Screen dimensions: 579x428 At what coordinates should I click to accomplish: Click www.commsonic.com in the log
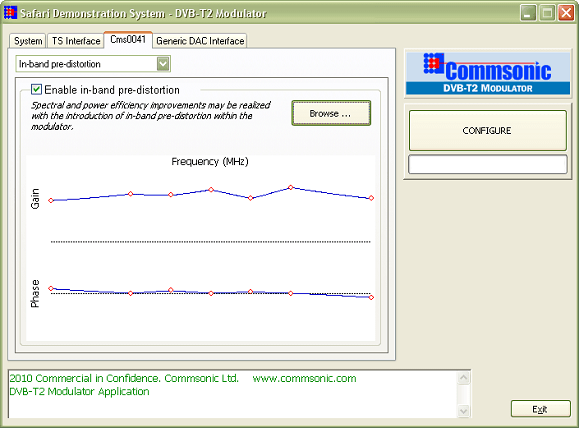tap(304, 378)
